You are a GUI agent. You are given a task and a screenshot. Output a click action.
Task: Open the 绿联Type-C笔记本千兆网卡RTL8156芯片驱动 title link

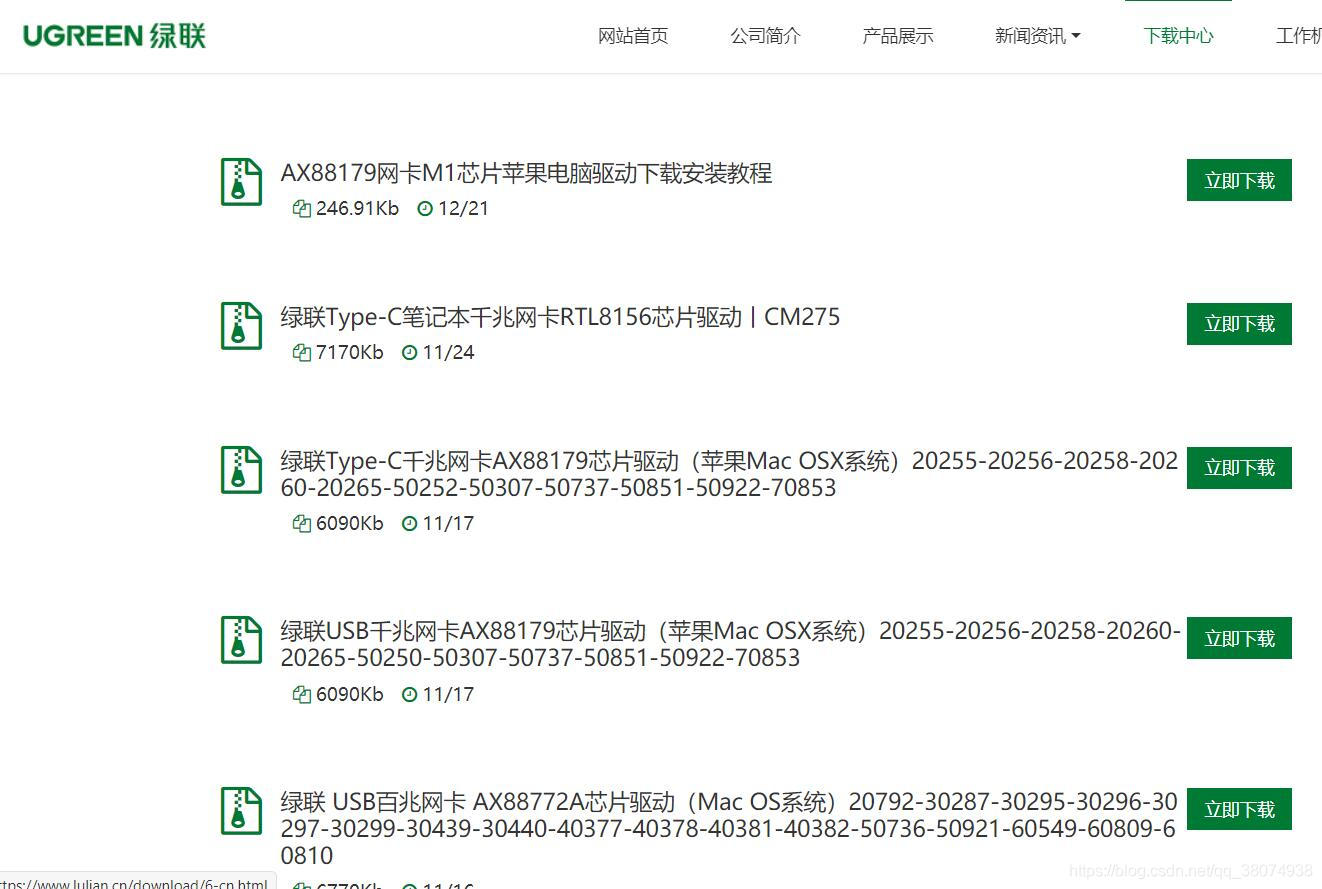click(560, 317)
